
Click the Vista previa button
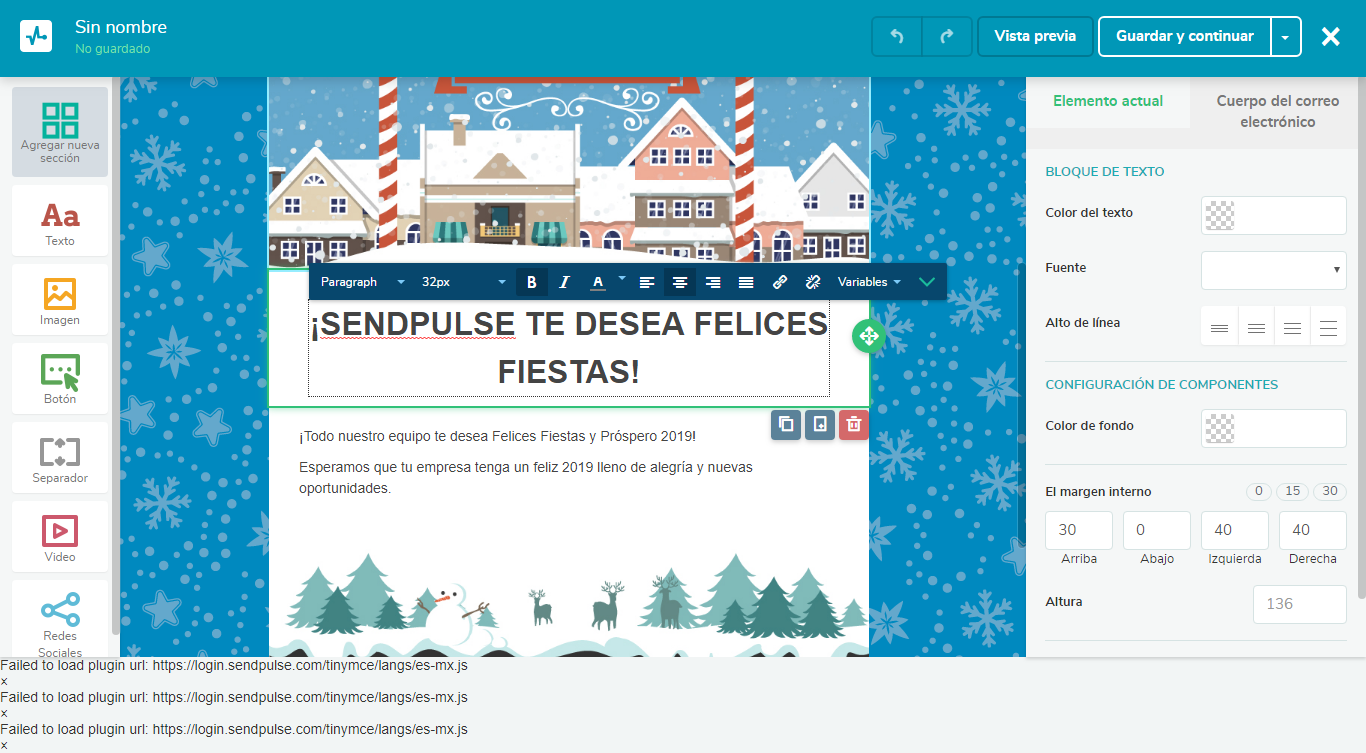1035,36
